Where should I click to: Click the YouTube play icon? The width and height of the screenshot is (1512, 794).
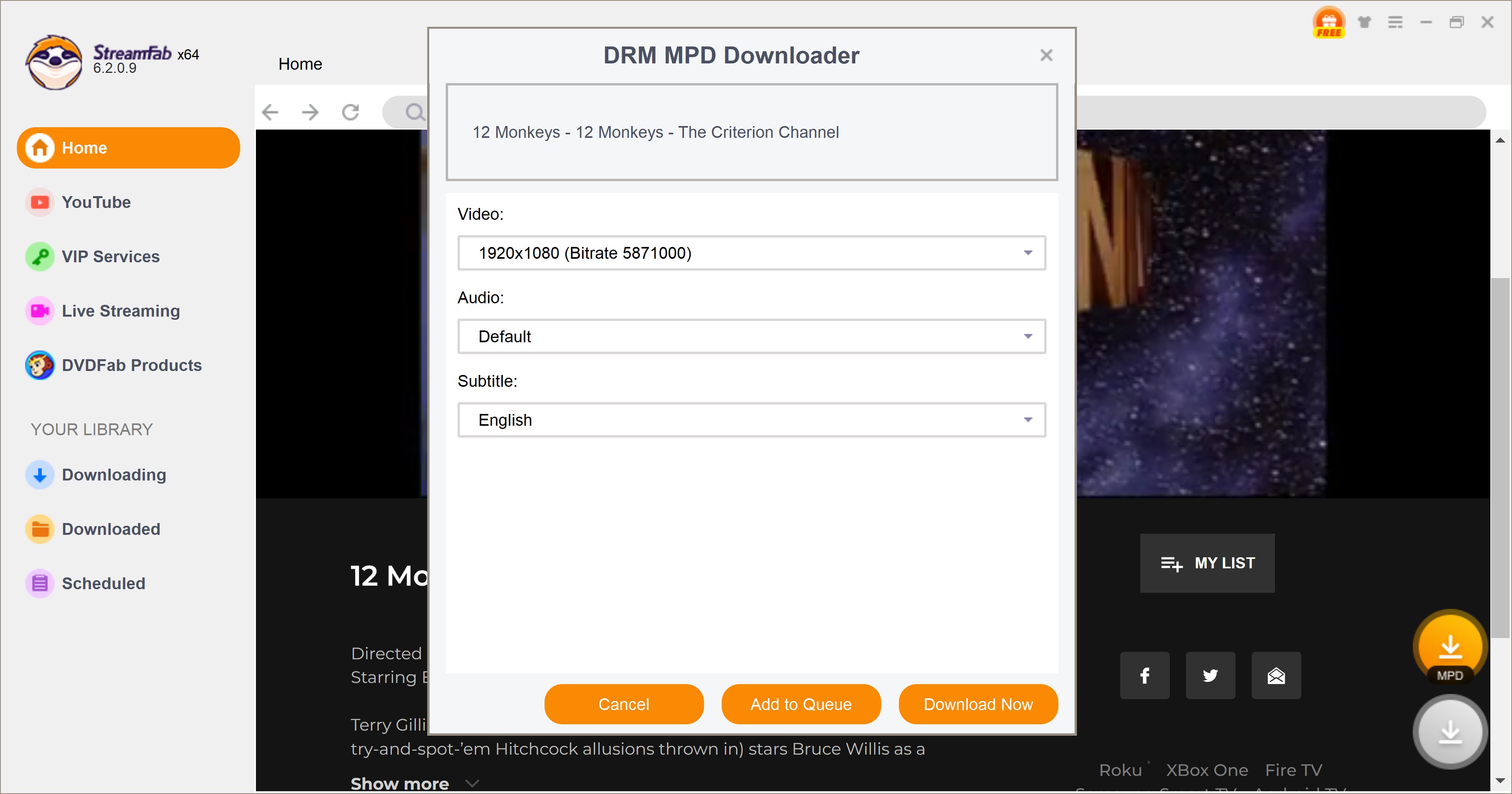pos(40,202)
